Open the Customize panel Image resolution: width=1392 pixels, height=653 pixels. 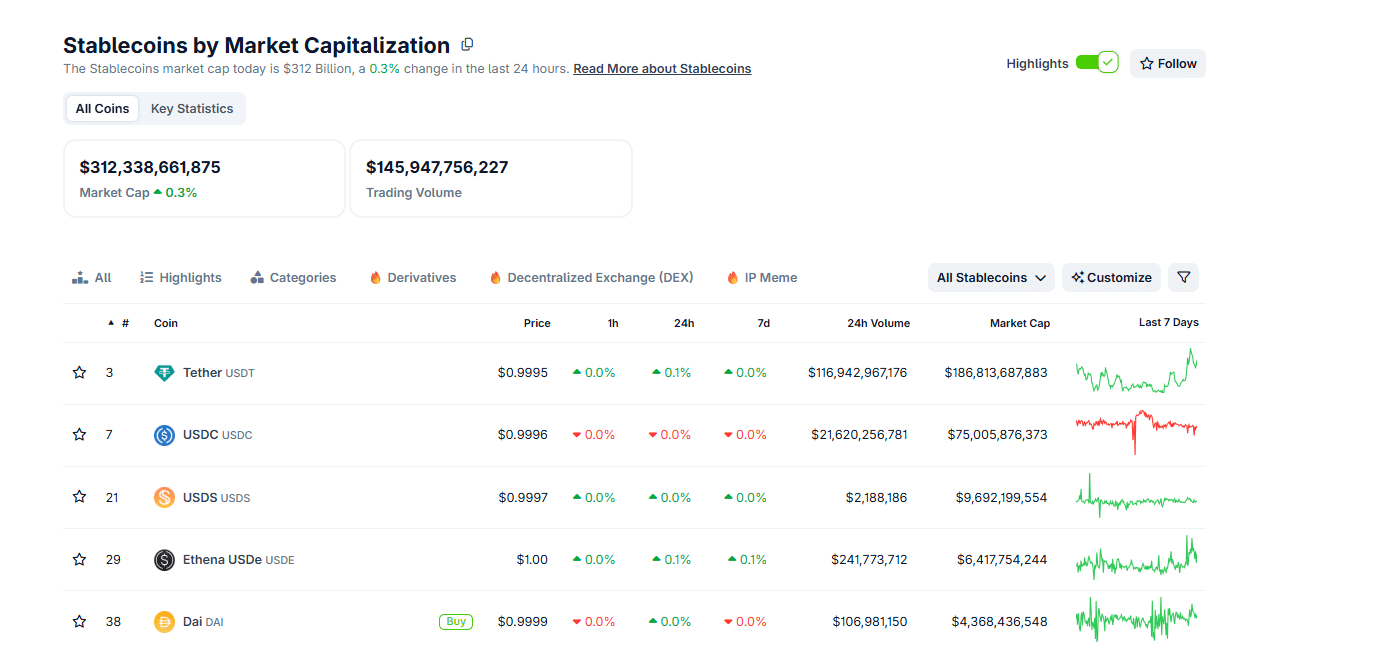coord(1111,277)
